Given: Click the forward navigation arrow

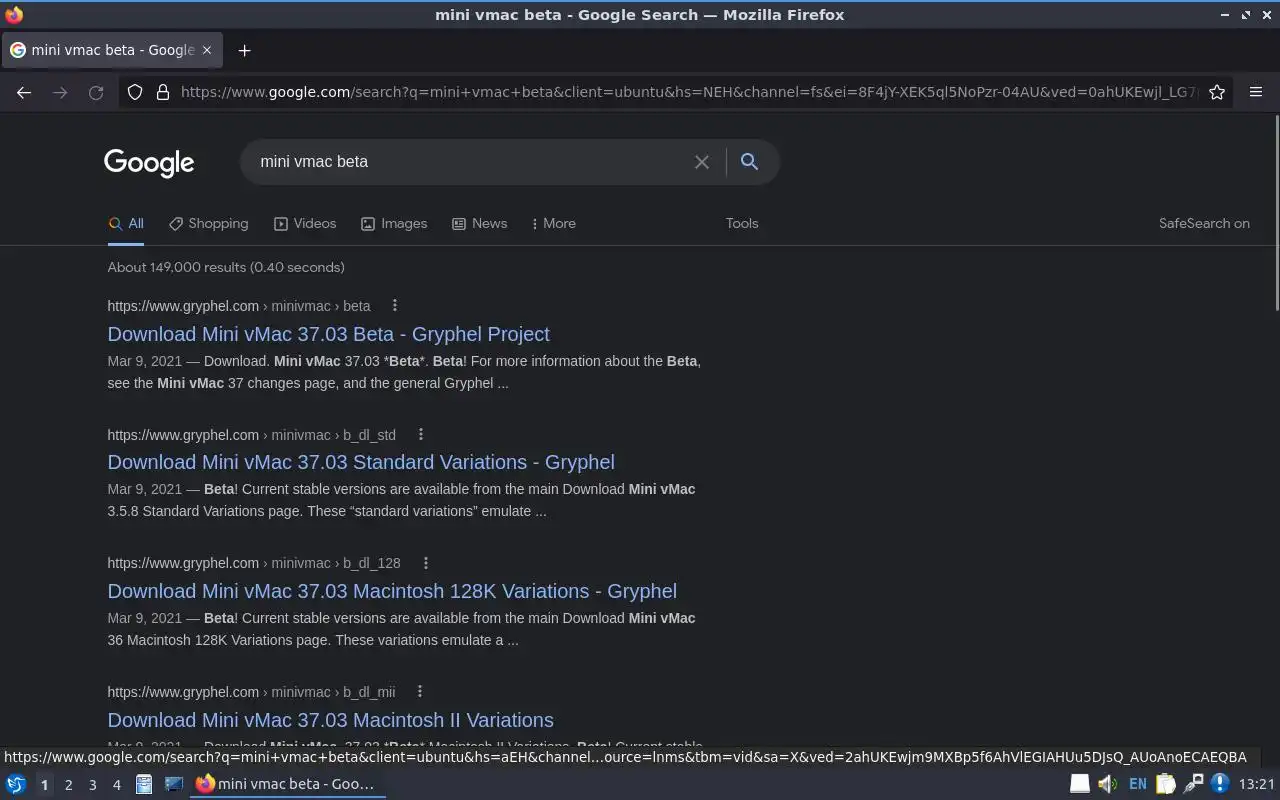Looking at the screenshot, I should 60,92.
